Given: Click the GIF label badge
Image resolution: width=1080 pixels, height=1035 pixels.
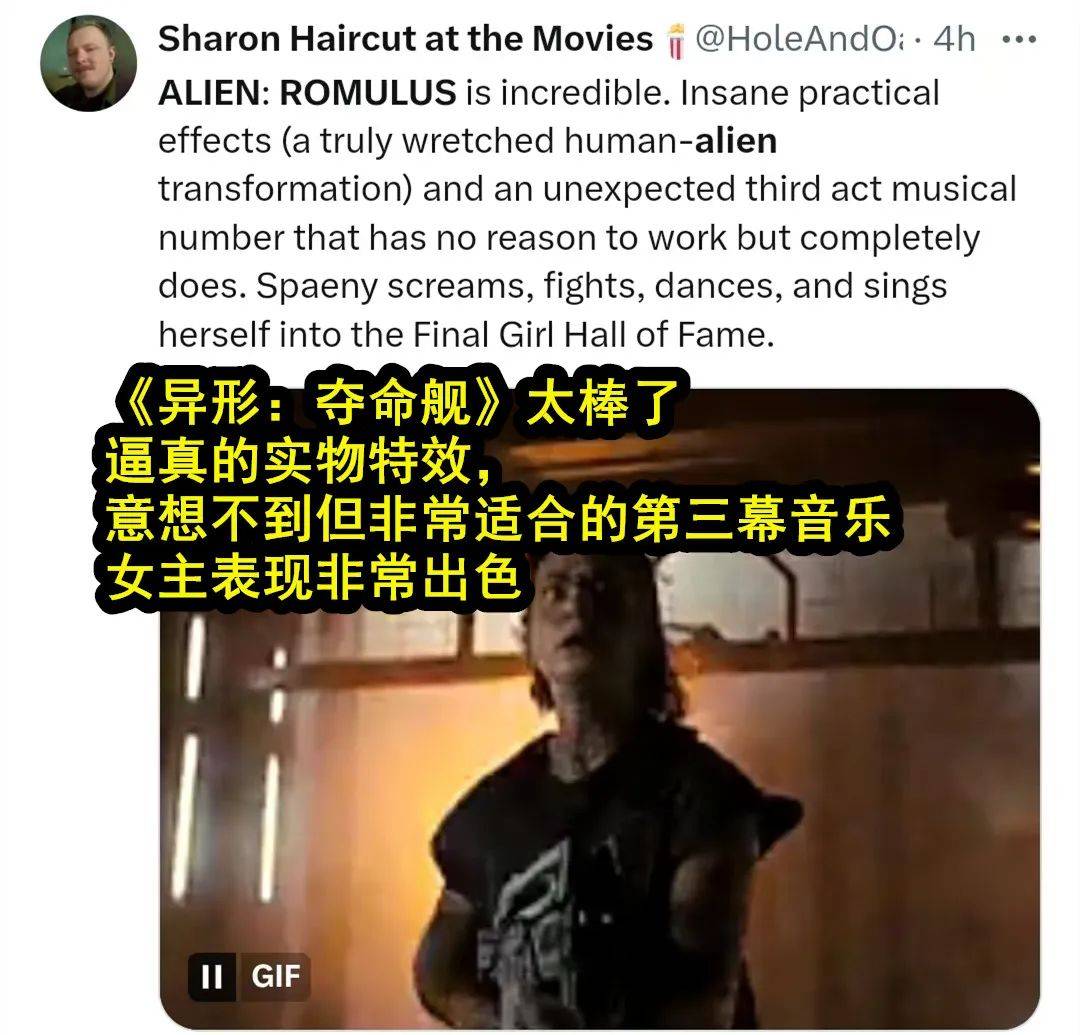Looking at the screenshot, I should pos(276,976).
